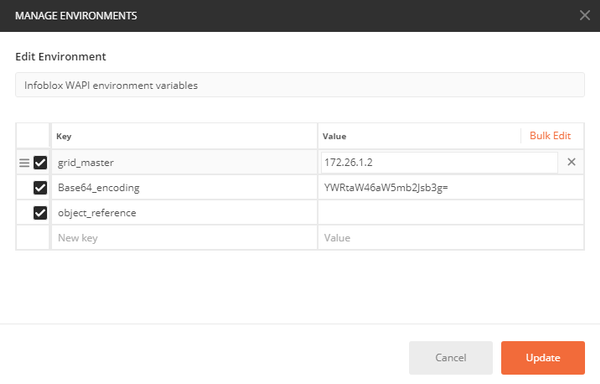The width and height of the screenshot is (600, 384).
Task: Click the new row Value placeholder field
Action: tap(450, 238)
